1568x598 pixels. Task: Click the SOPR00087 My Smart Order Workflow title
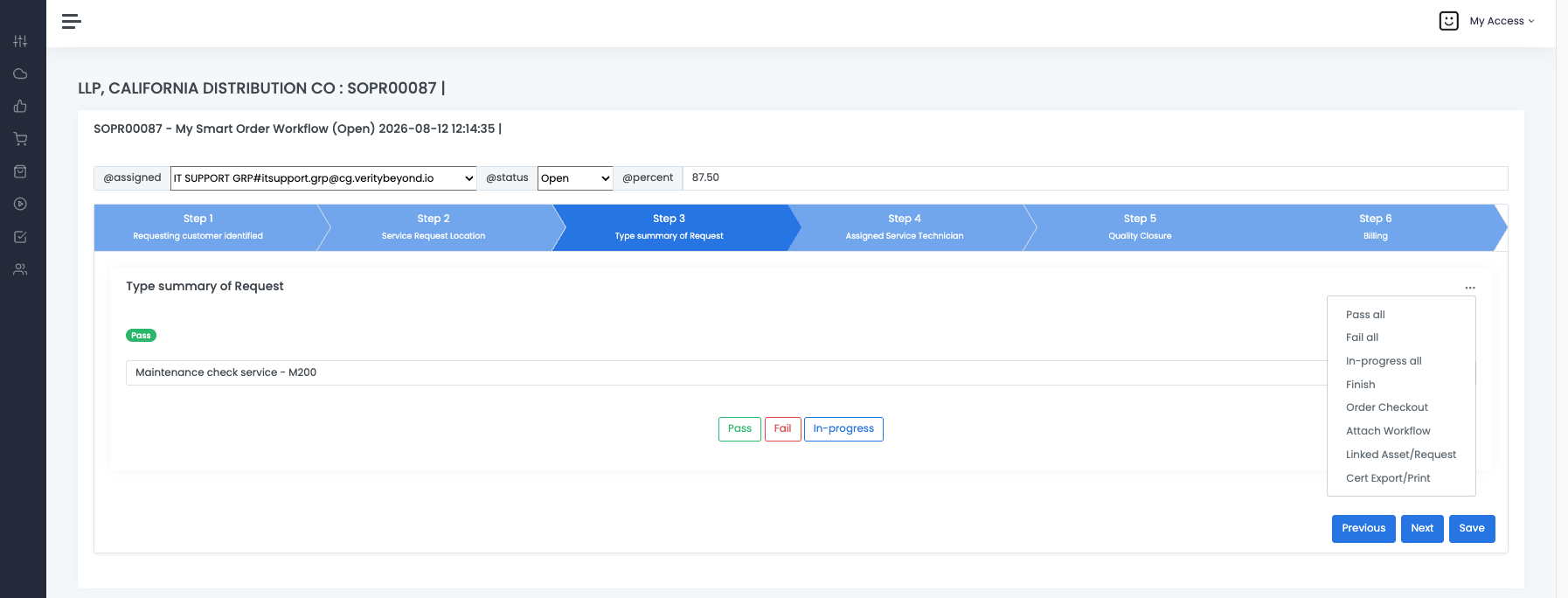(x=297, y=129)
